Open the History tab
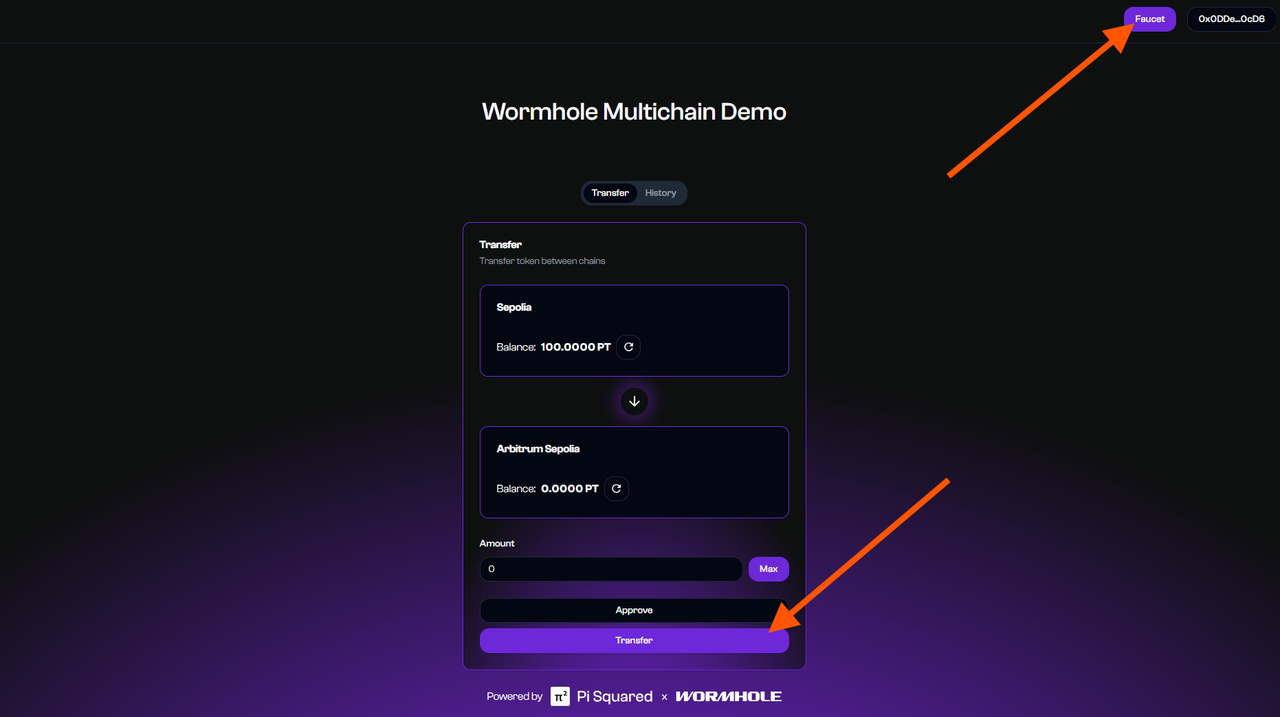Image resolution: width=1280 pixels, height=717 pixels. coord(660,193)
